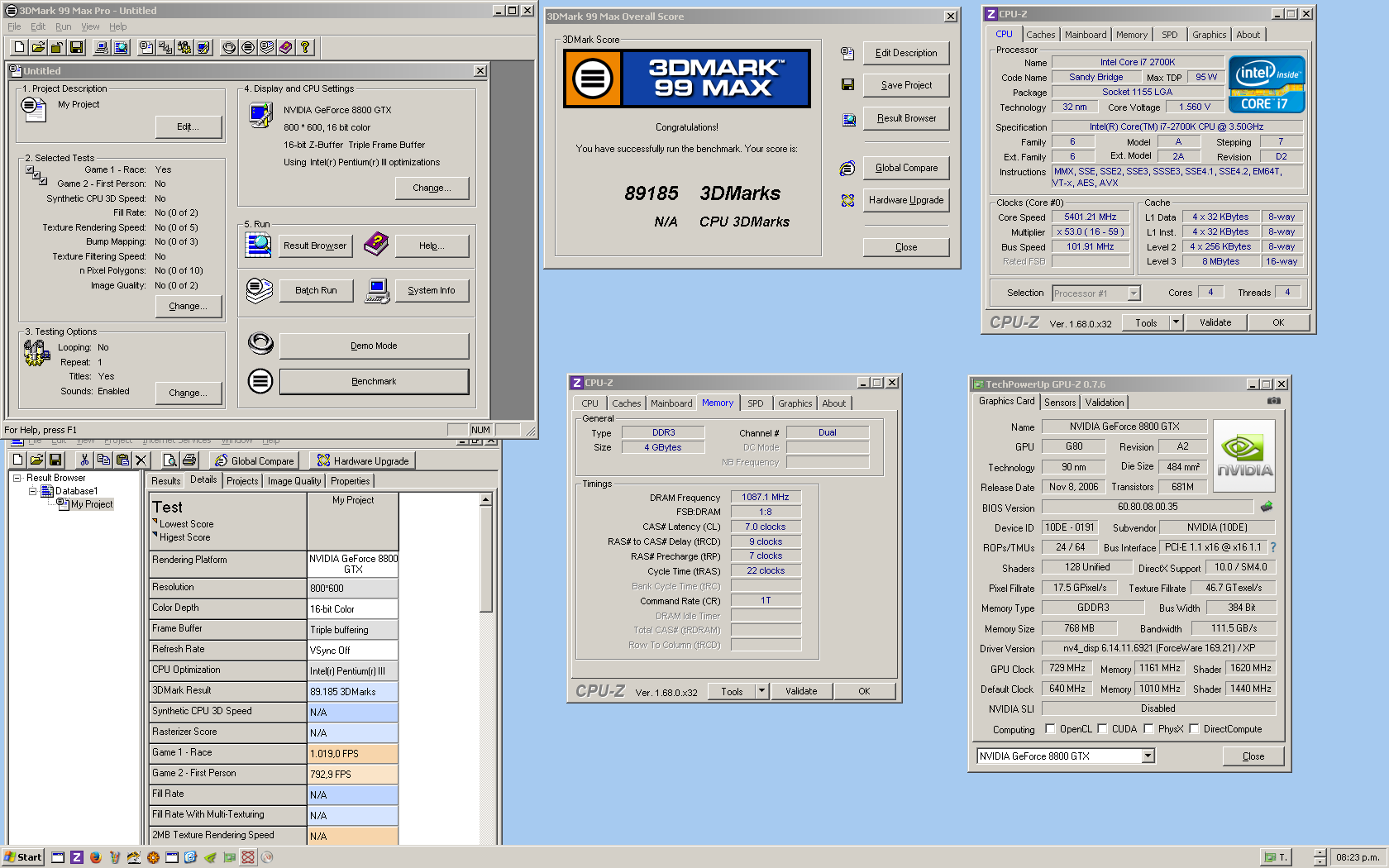Open the GPU-Z graphics card selection dropdown
1389x868 pixels.
coord(1148,756)
